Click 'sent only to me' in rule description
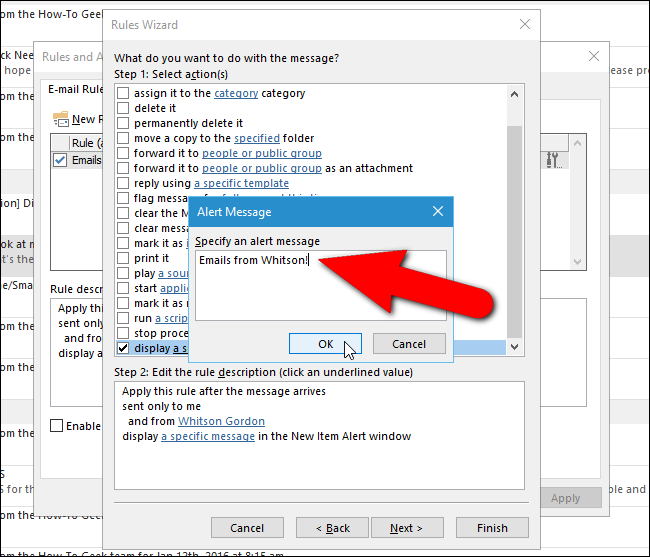Viewport: 650px width, 557px height. point(161,406)
